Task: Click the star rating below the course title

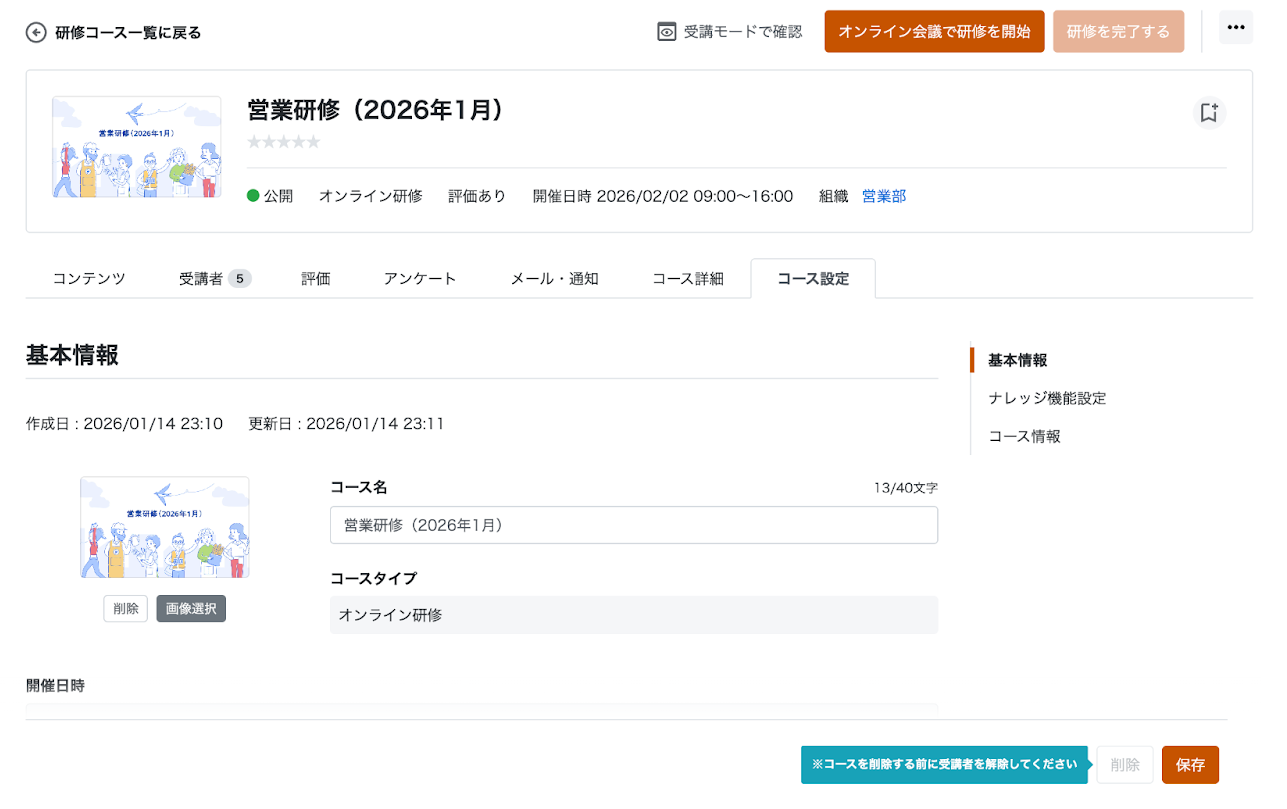Action: [284, 142]
